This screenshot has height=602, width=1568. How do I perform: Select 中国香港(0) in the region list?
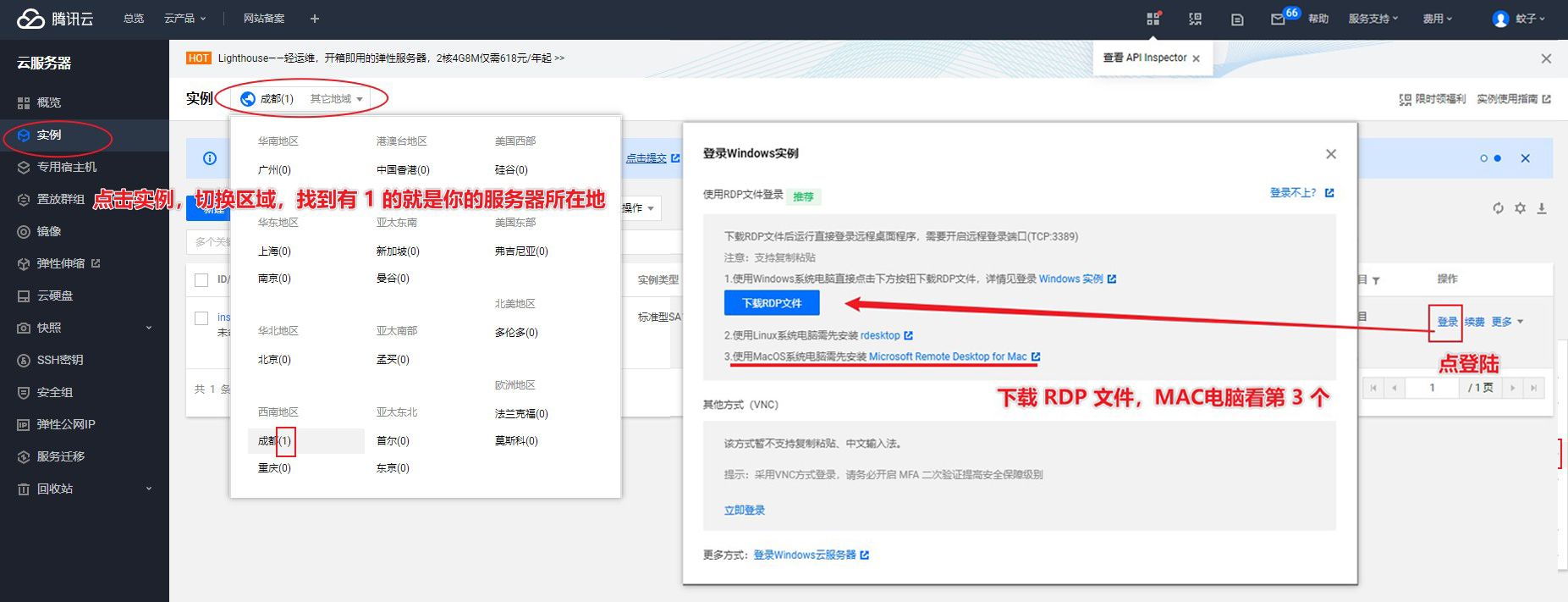pos(403,170)
